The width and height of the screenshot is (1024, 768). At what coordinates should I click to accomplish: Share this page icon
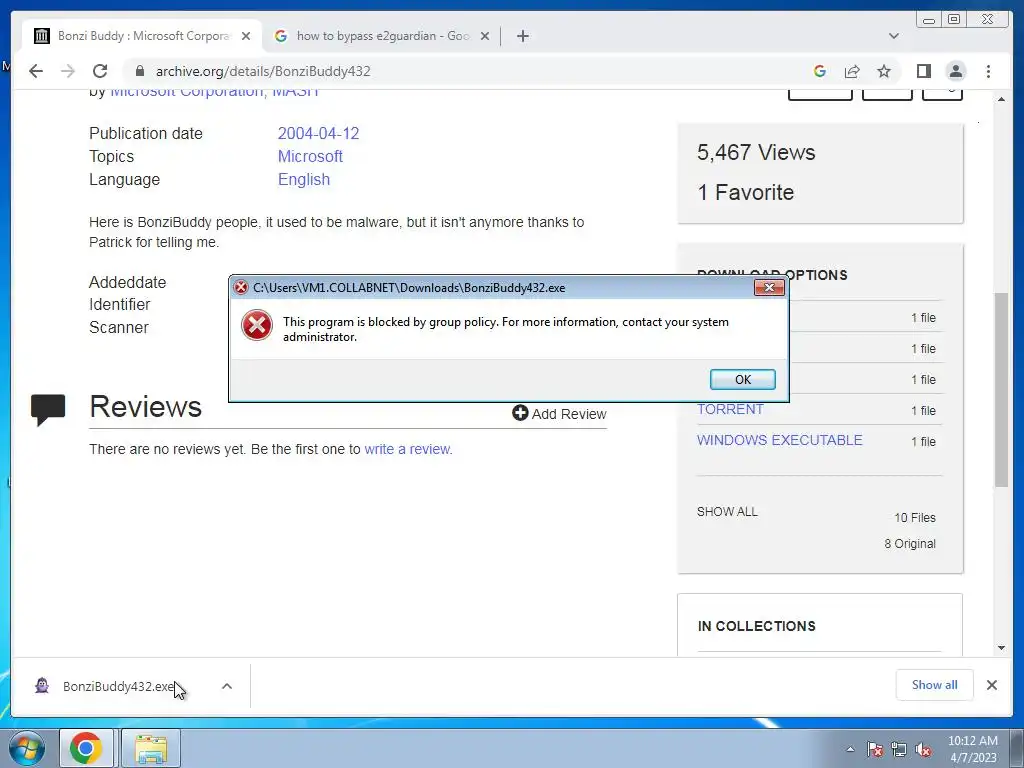pos(852,71)
